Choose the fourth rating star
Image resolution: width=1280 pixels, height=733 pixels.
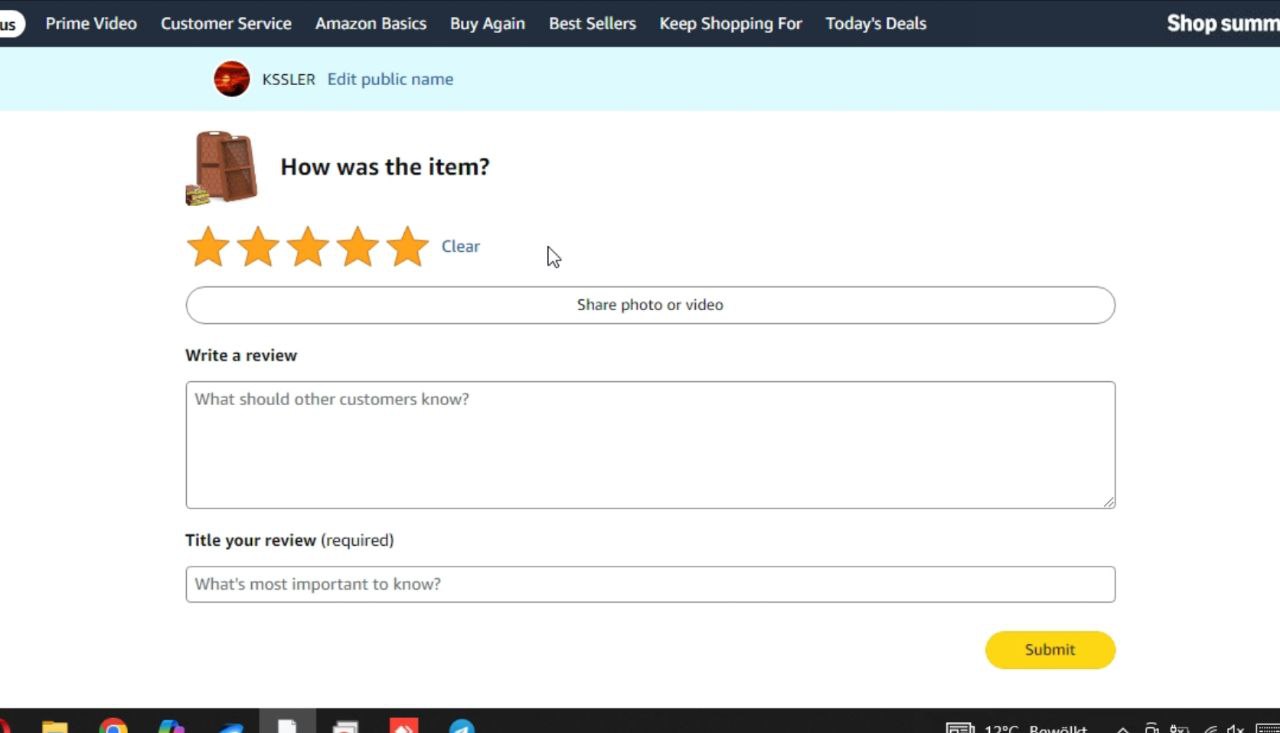tap(358, 247)
